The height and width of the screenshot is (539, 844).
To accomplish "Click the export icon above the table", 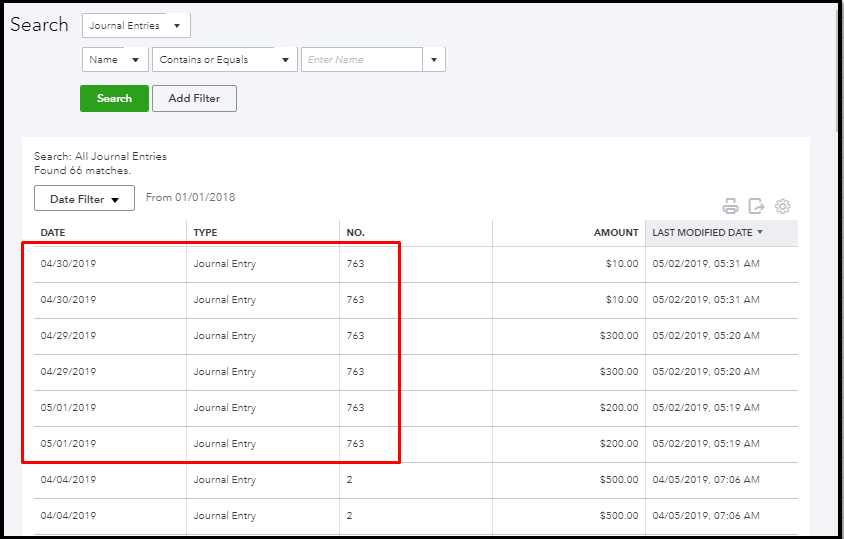I will tap(757, 206).
